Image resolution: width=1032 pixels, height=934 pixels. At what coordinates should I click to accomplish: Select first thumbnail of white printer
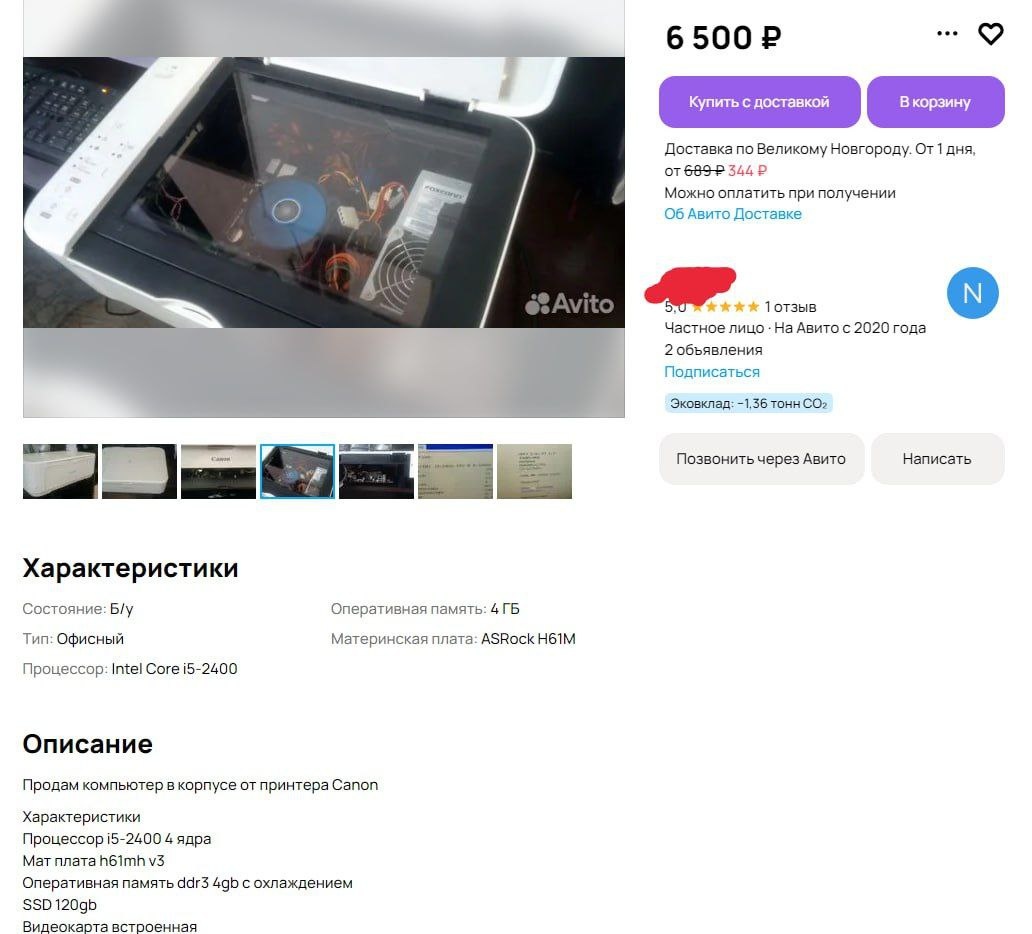pyautogui.click(x=61, y=471)
